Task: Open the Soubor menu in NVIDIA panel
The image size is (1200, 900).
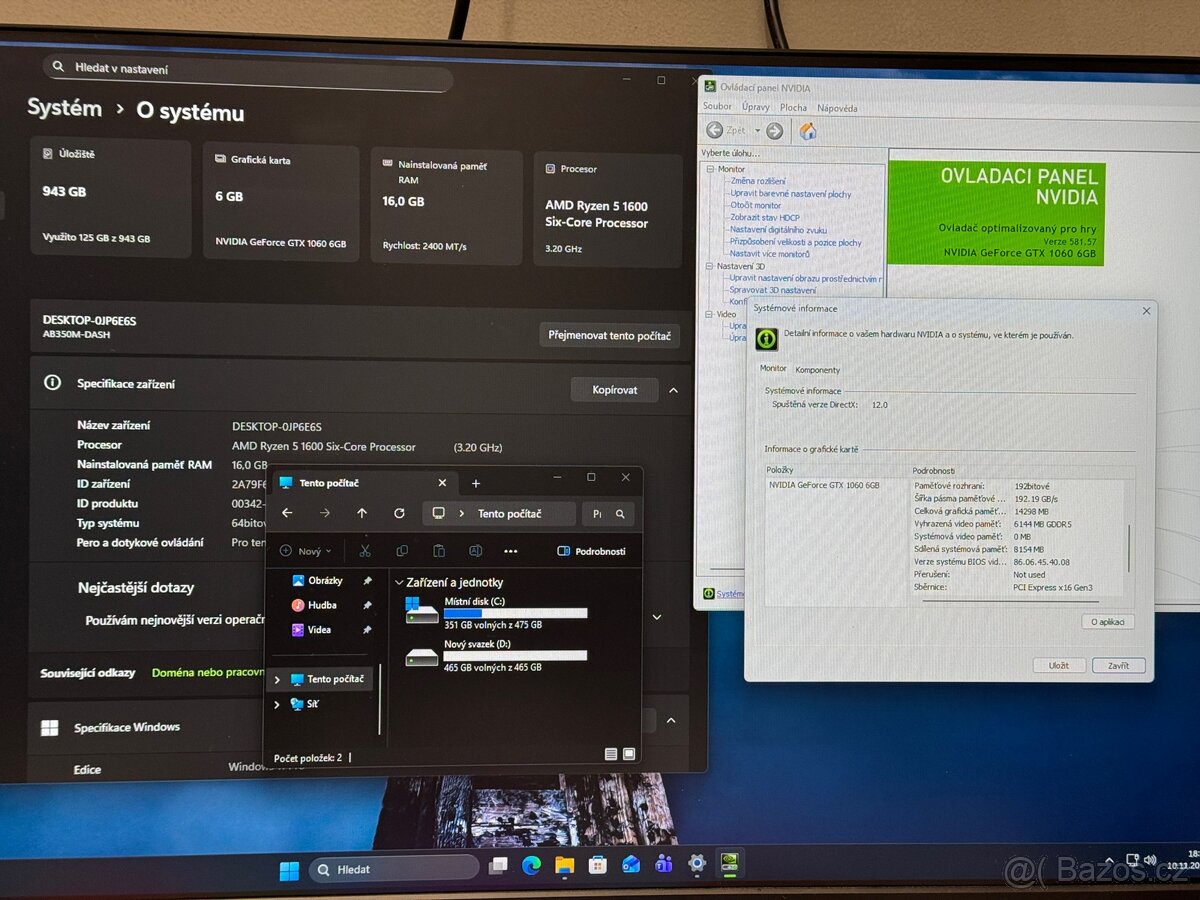Action: point(717,107)
